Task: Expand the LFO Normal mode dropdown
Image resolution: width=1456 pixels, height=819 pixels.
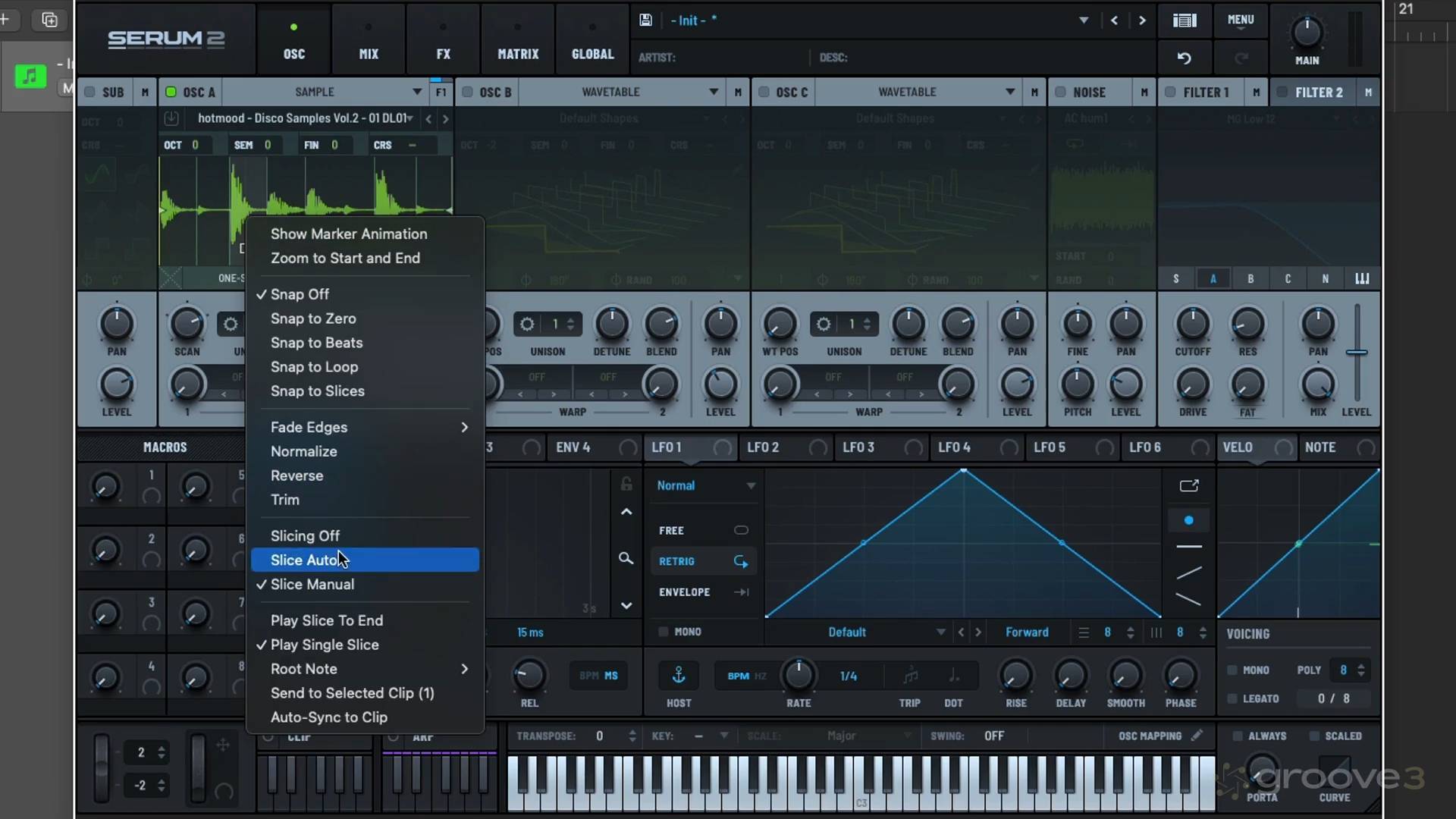Action: coord(750,486)
